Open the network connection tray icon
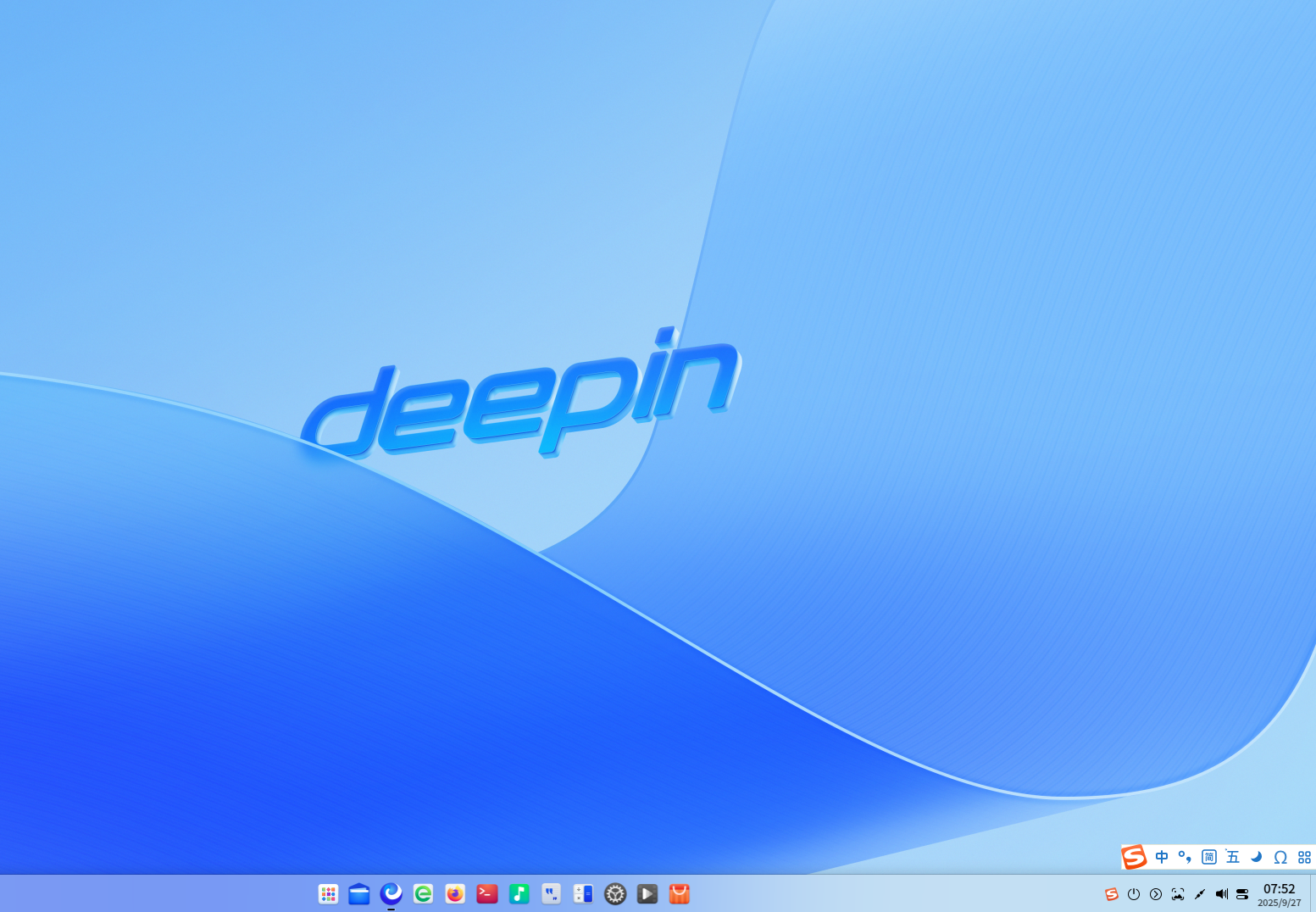The width and height of the screenshot is (1316, 912). click(1200, 894)
